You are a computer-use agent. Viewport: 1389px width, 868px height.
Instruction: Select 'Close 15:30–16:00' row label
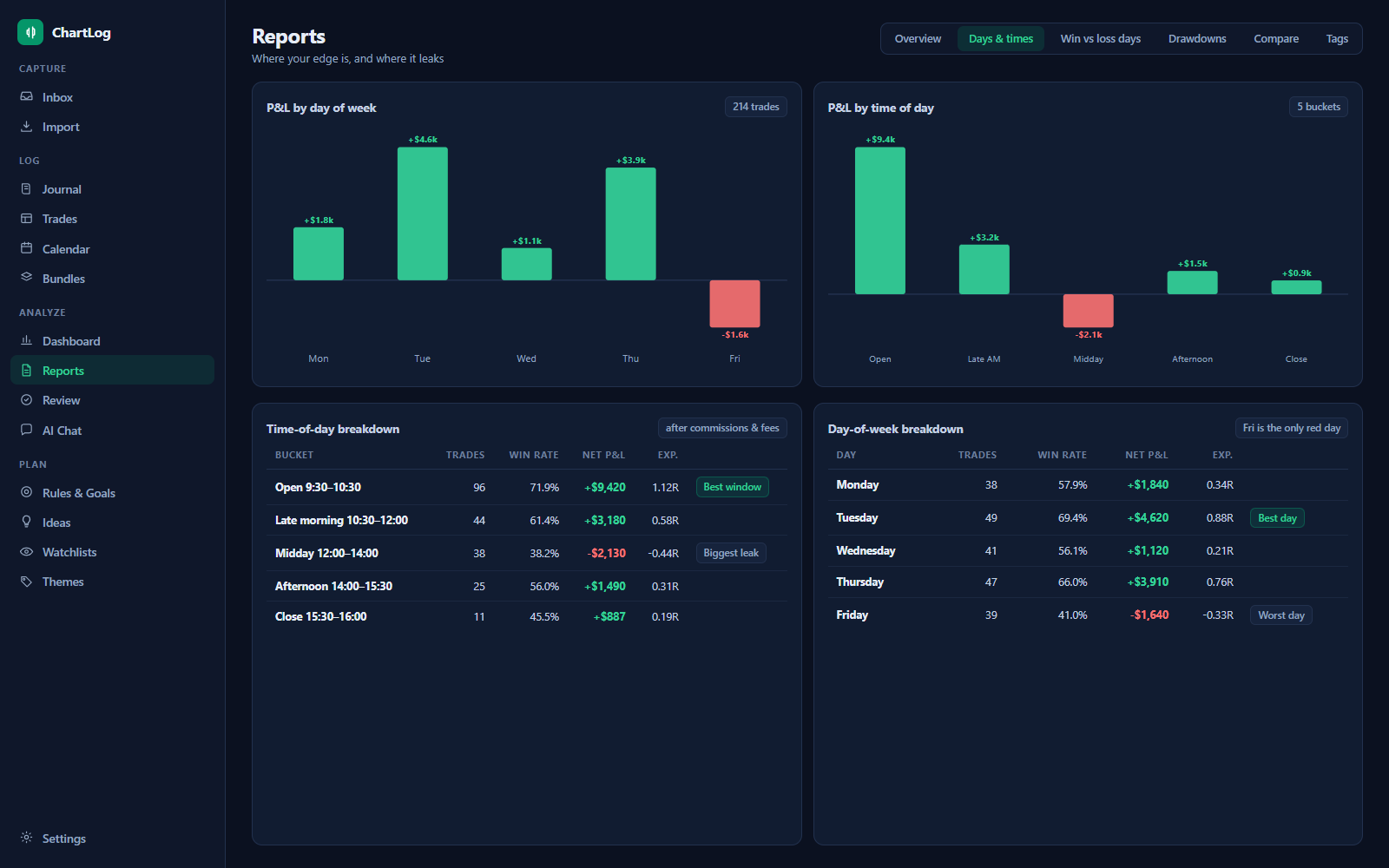point(320,616)
